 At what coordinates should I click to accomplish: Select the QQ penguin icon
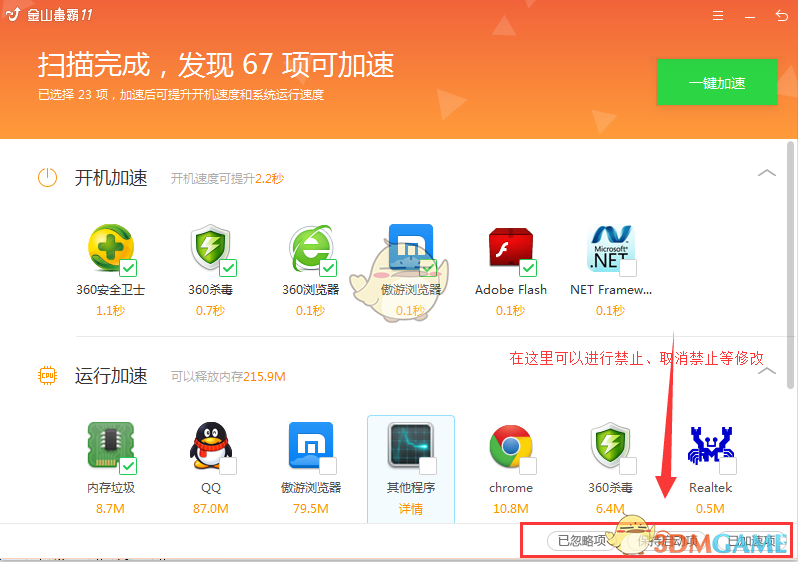[x=210, y=447]
